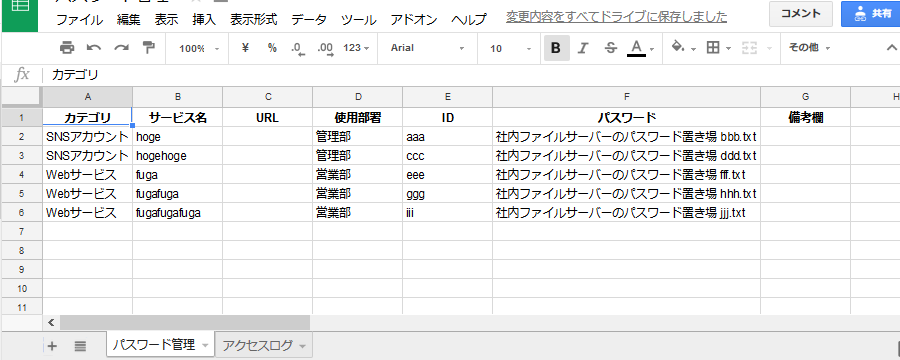Click the 変更内容をすべてドライブに保存しました link
This screenshot has width=900, height=360.
(616, 17)
